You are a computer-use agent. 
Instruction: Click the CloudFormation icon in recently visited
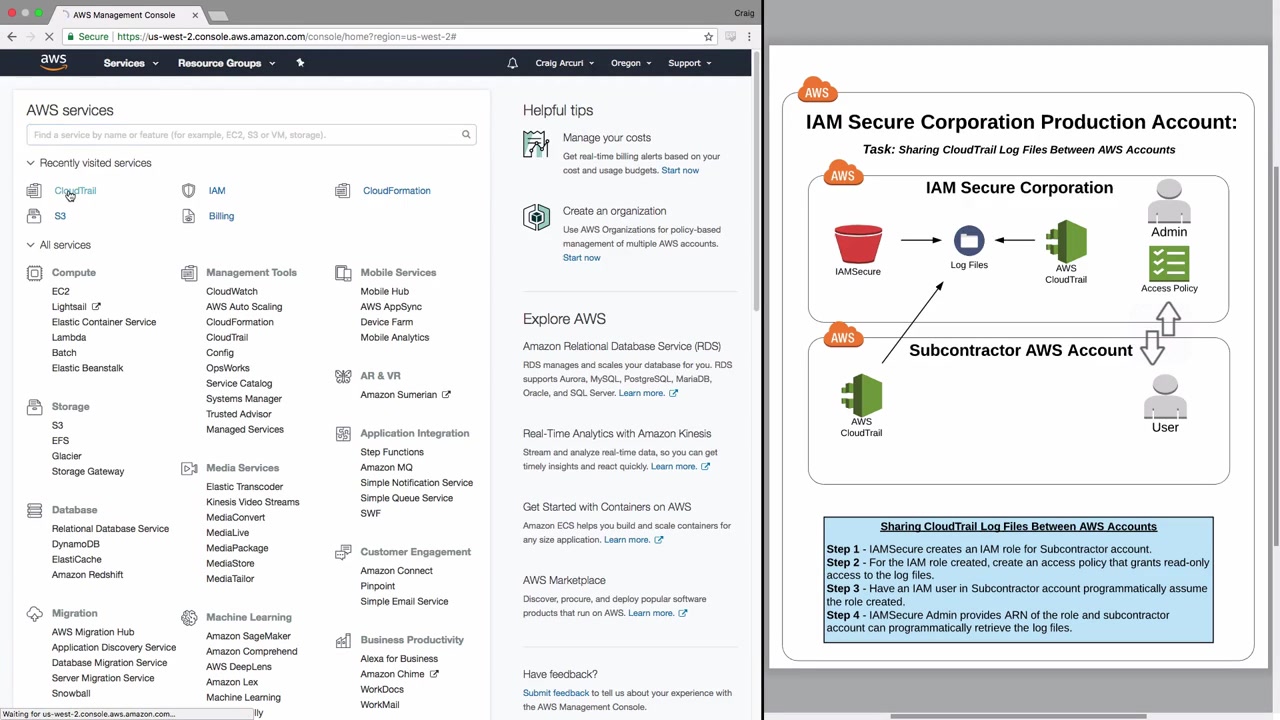[x=343, y=191]
